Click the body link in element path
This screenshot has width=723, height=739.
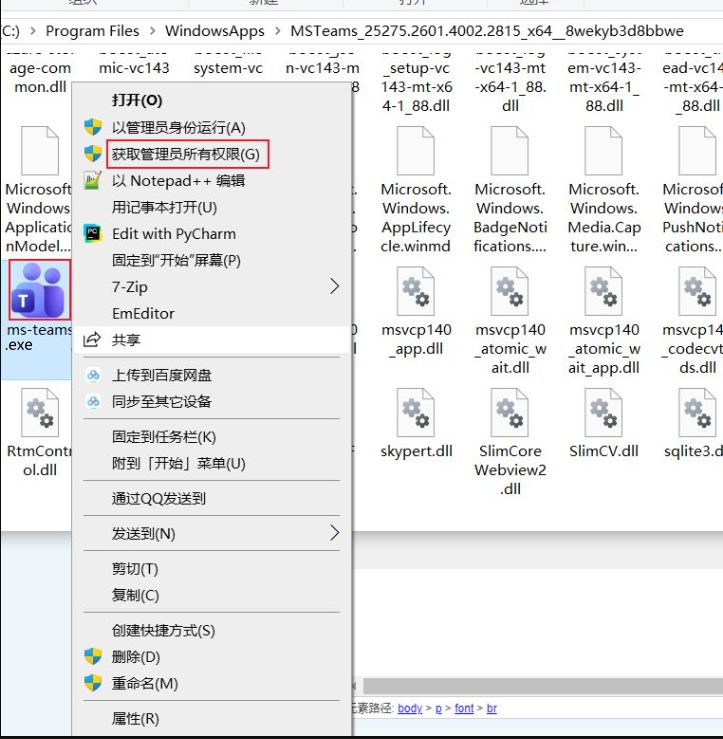410,708
